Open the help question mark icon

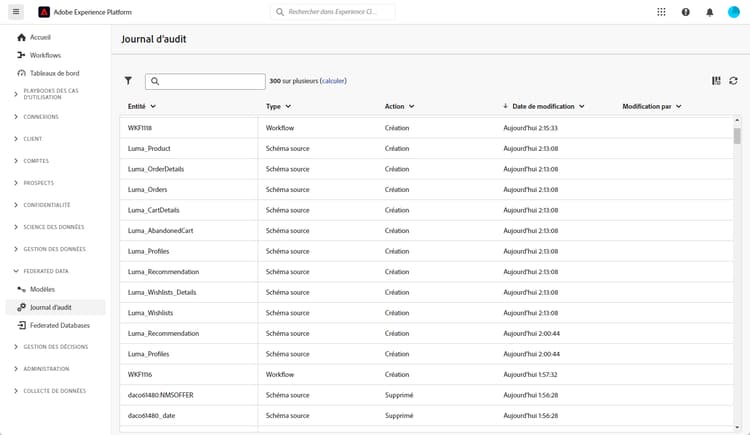tap(686, 12)
